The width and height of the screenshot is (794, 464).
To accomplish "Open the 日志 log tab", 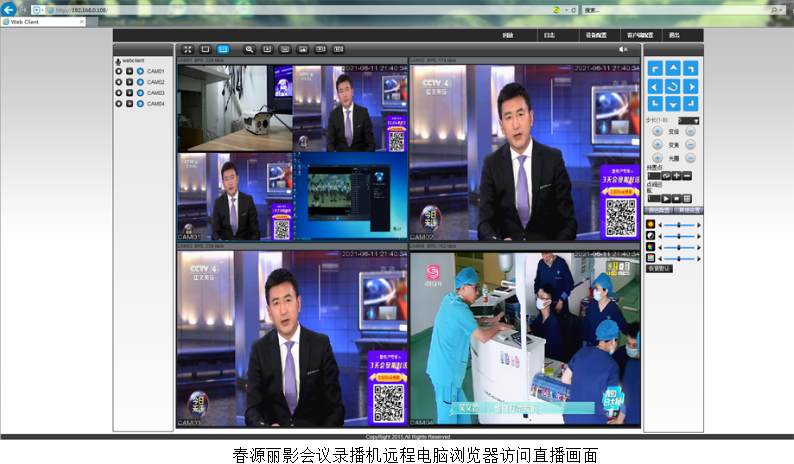I will pyautogui.click(x=549, y=35).
